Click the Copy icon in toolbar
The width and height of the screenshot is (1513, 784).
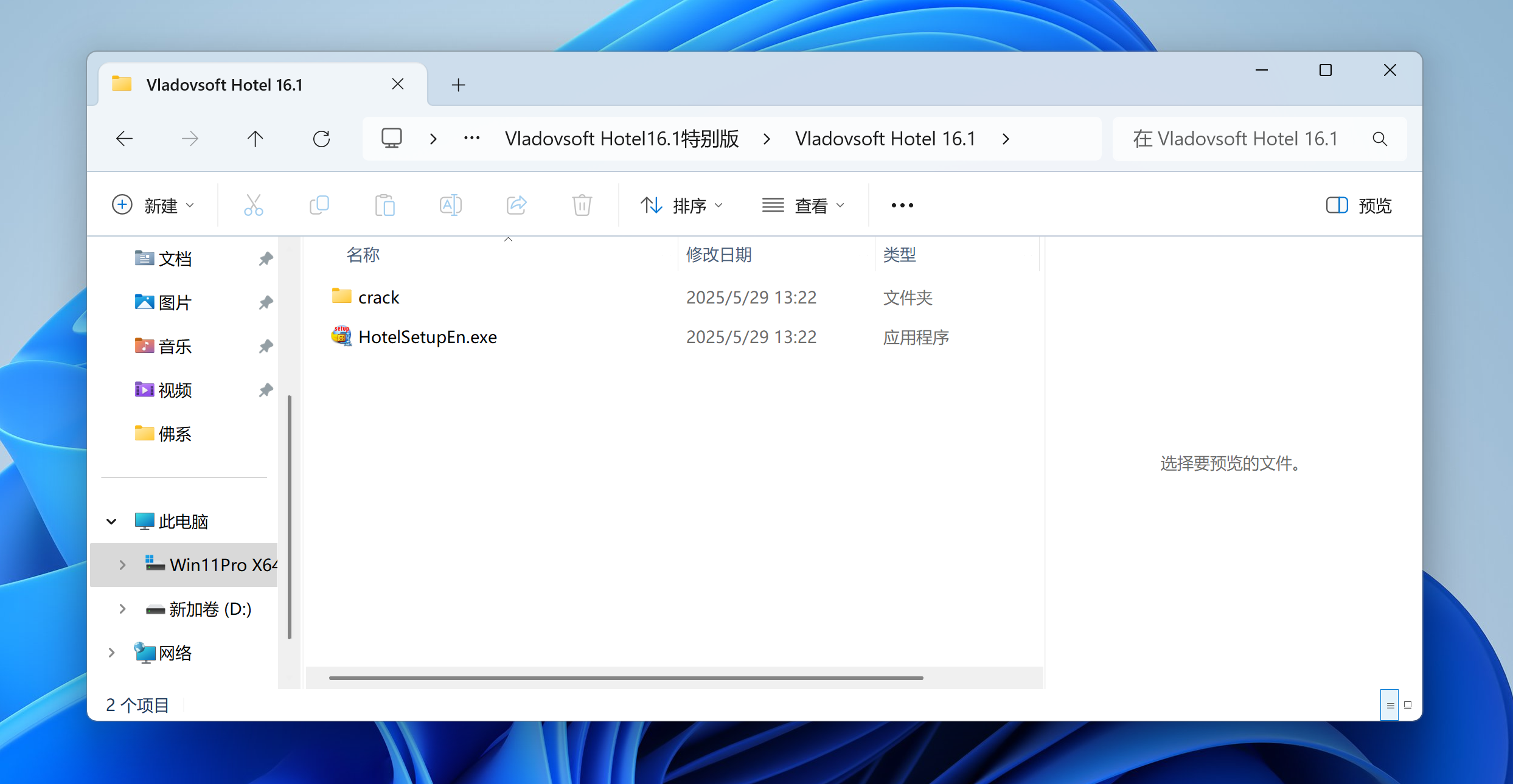click(319, 206)
